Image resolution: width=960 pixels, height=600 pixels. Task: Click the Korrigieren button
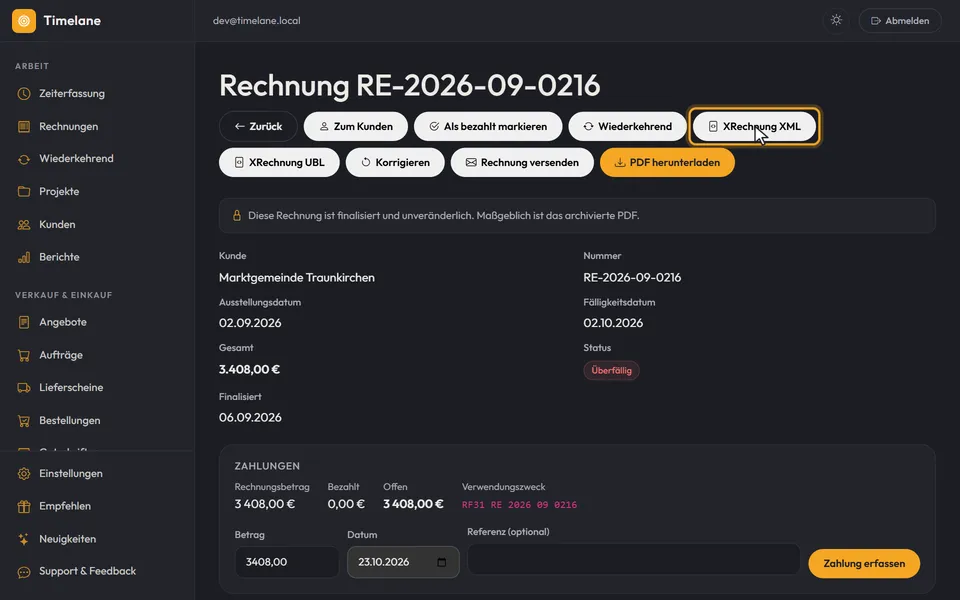395,162
